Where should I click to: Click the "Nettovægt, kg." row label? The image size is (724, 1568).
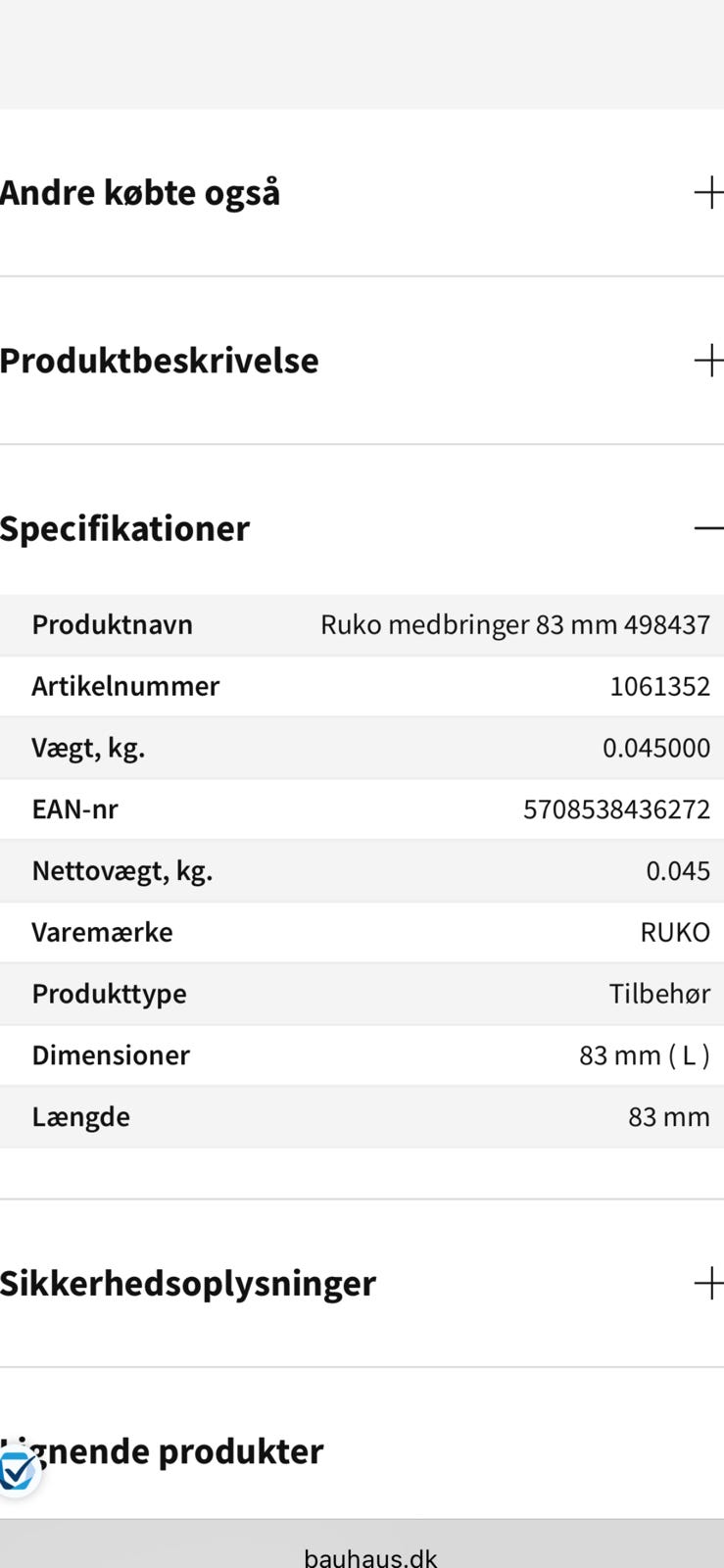tap(122, 871)
